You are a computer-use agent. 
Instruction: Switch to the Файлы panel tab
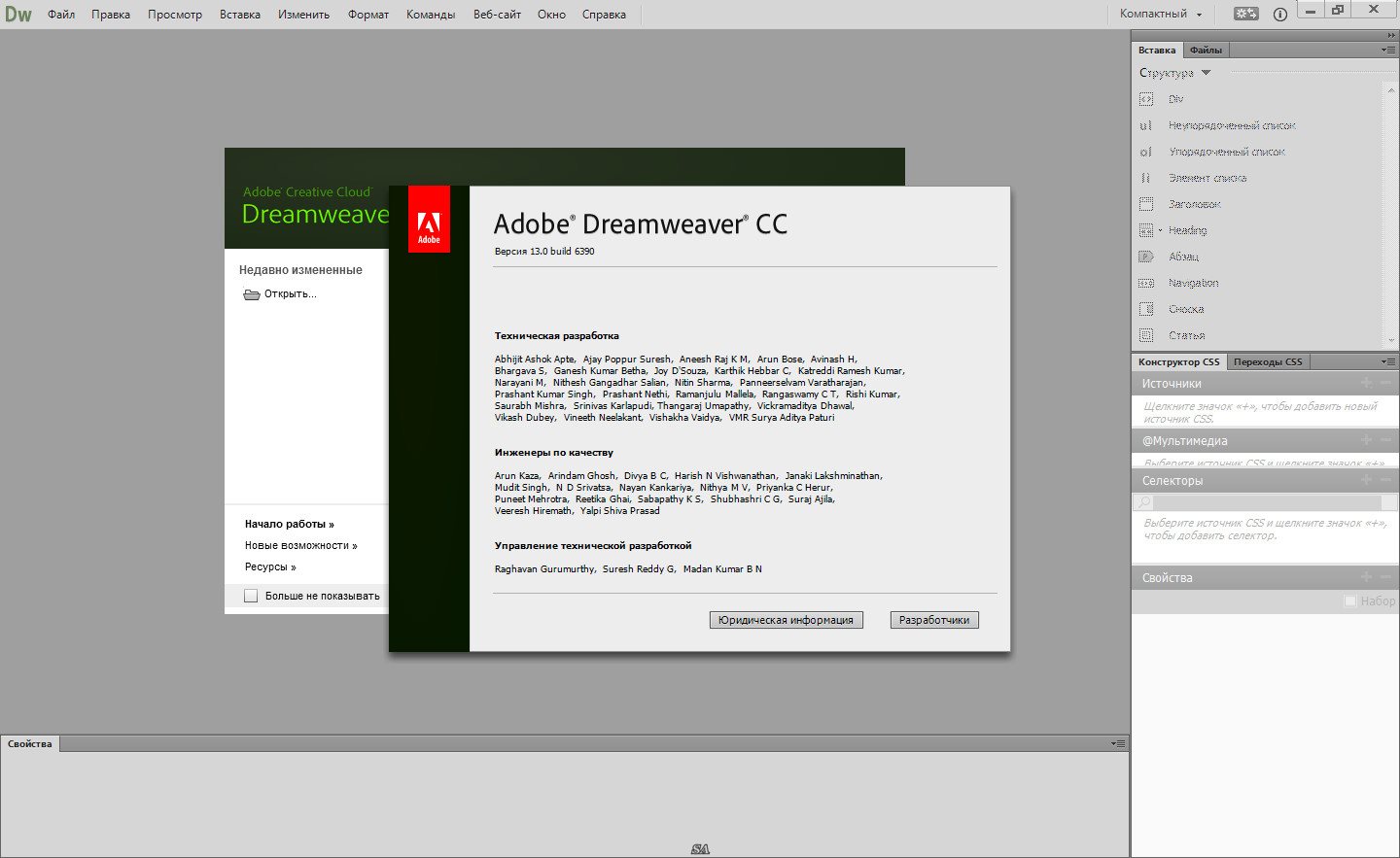tap(1206, 50)
